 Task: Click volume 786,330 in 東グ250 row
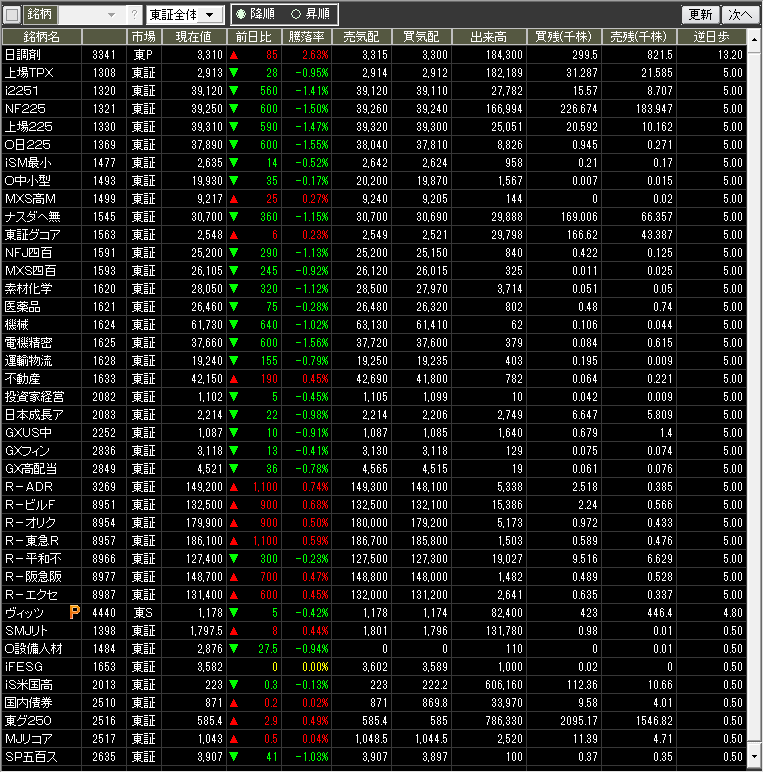(x=489, y=721)
